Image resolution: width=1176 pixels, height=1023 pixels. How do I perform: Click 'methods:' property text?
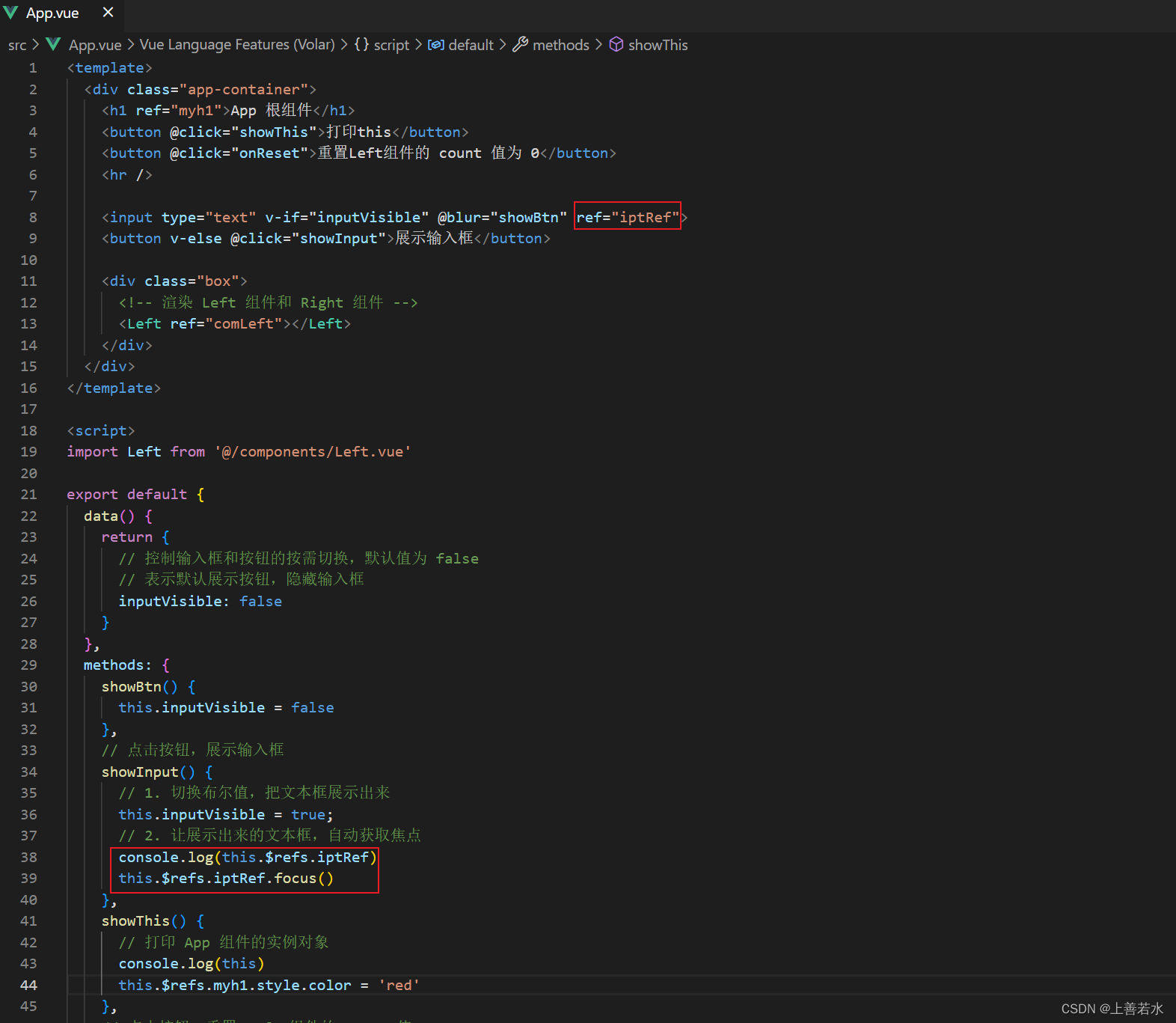point(117,665)
